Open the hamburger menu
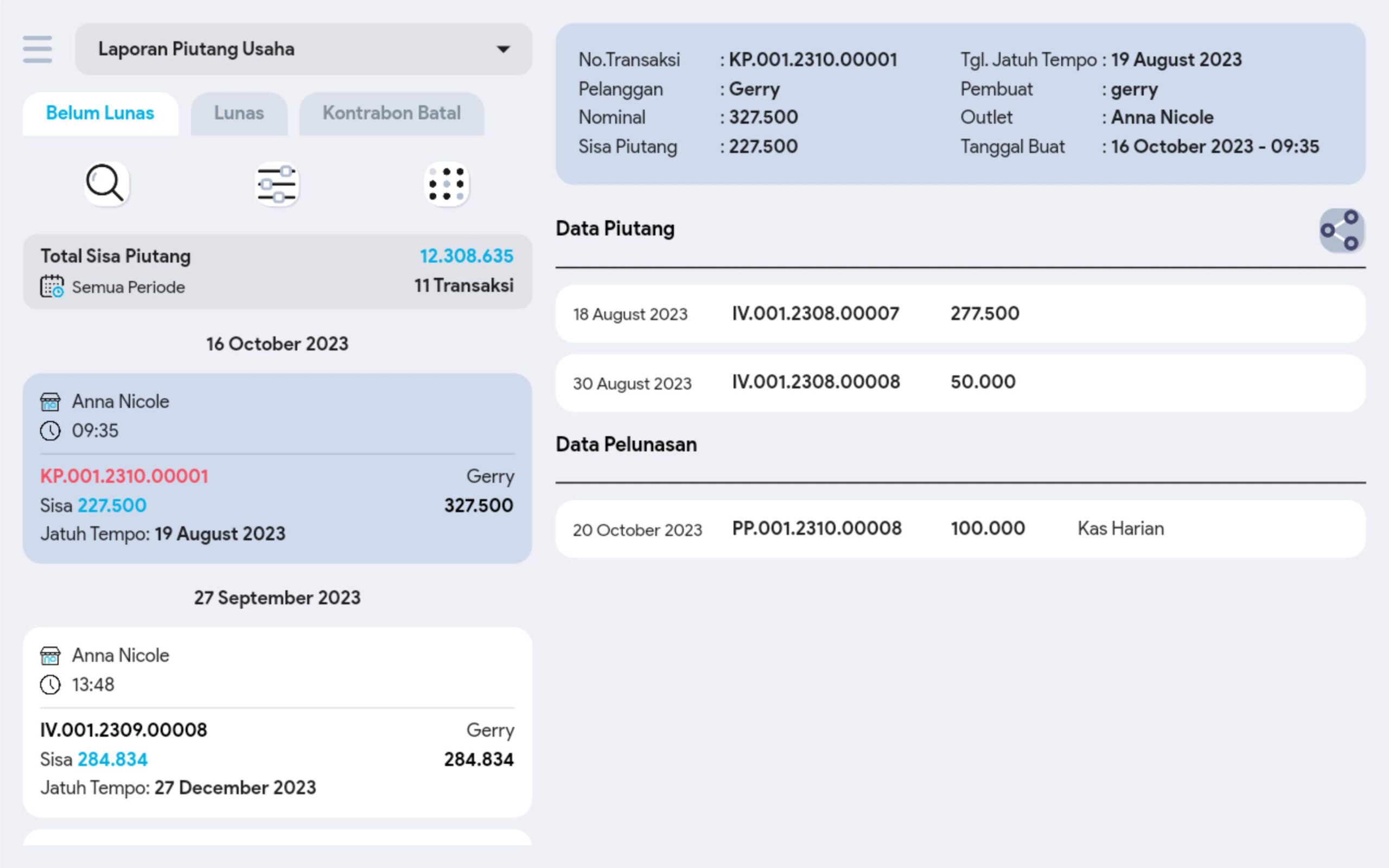 (37, 49)
